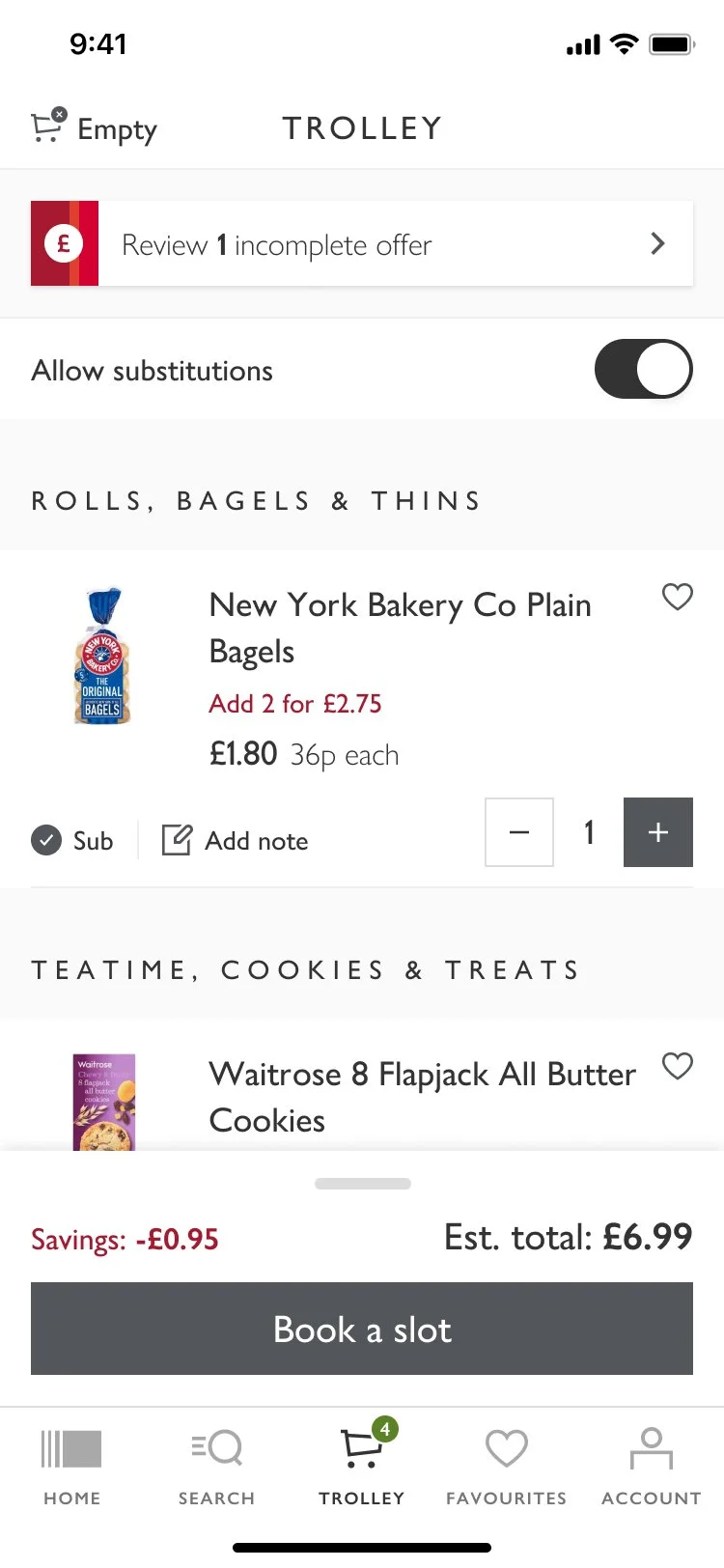Decrease bagels quantity with minus button
Image resolution: width=724 pixels, height=1568 pixels.
[x=519, y=832]
